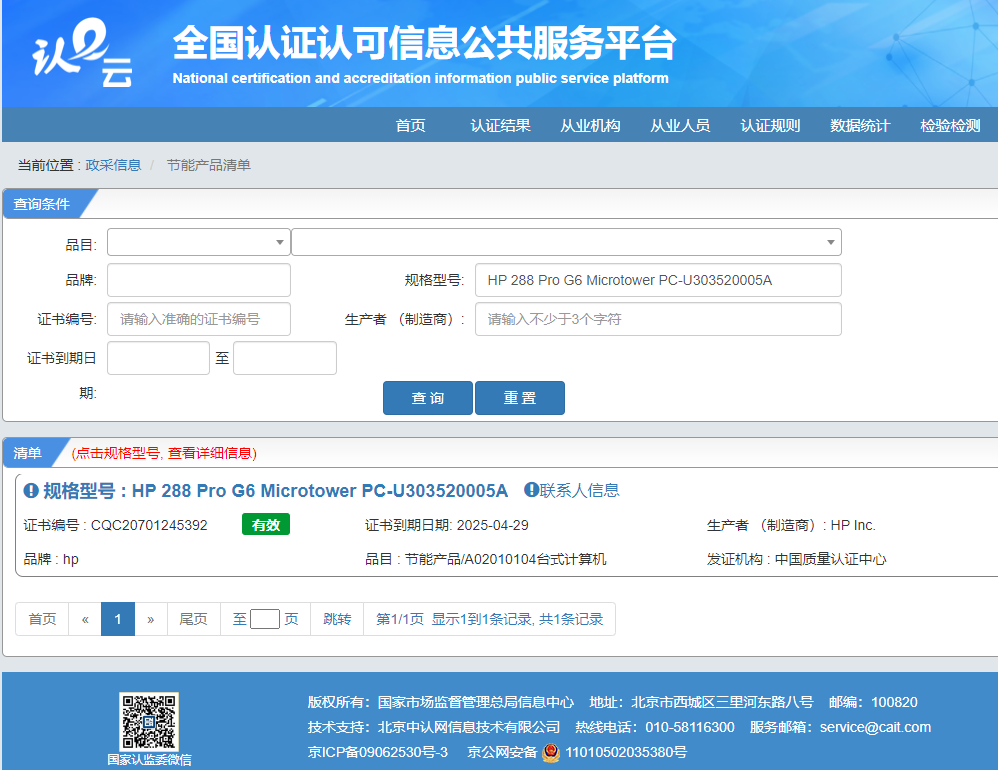This screenshot has height=770, width=998.
Task: Open the 认证规则 menu item
Action: tap(770, 125)
